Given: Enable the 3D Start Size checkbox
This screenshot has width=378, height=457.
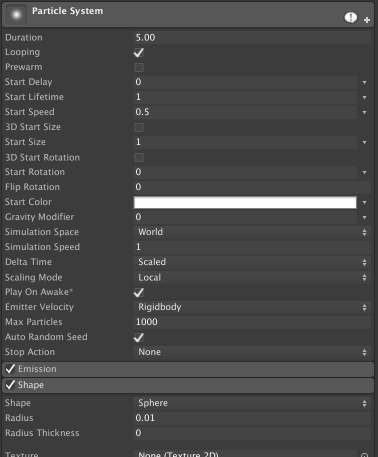Looking at the screenshot, I should pos(139,127).
